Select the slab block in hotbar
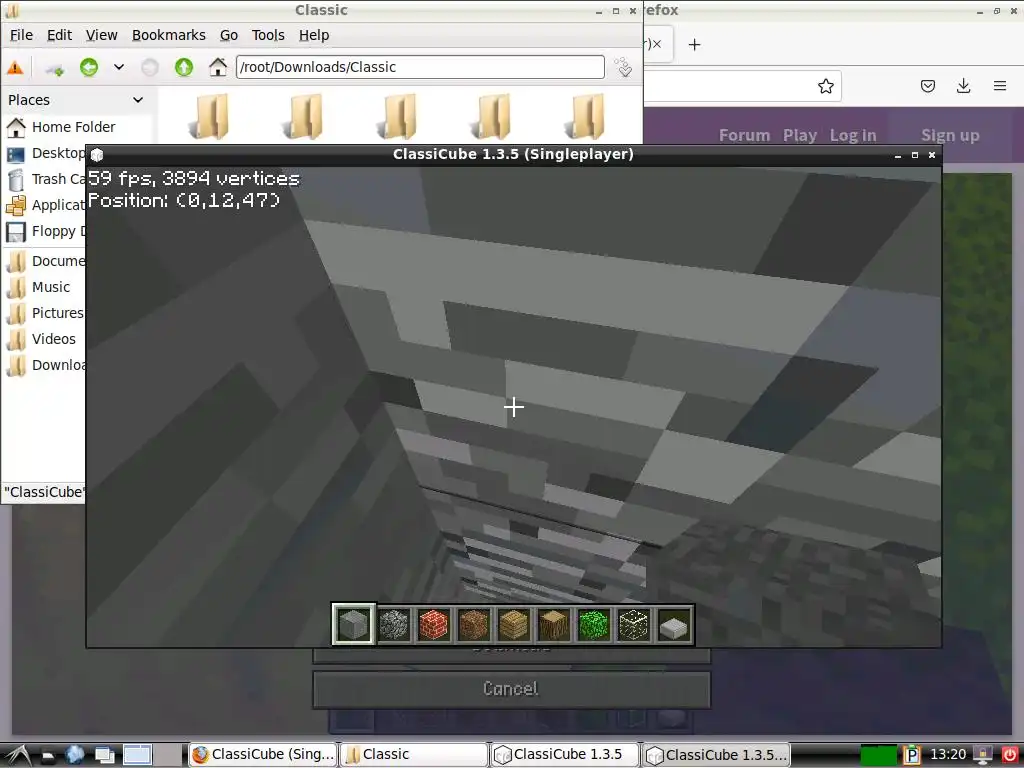The height and width of the screenshot is (768, 1024). [673, 624]
